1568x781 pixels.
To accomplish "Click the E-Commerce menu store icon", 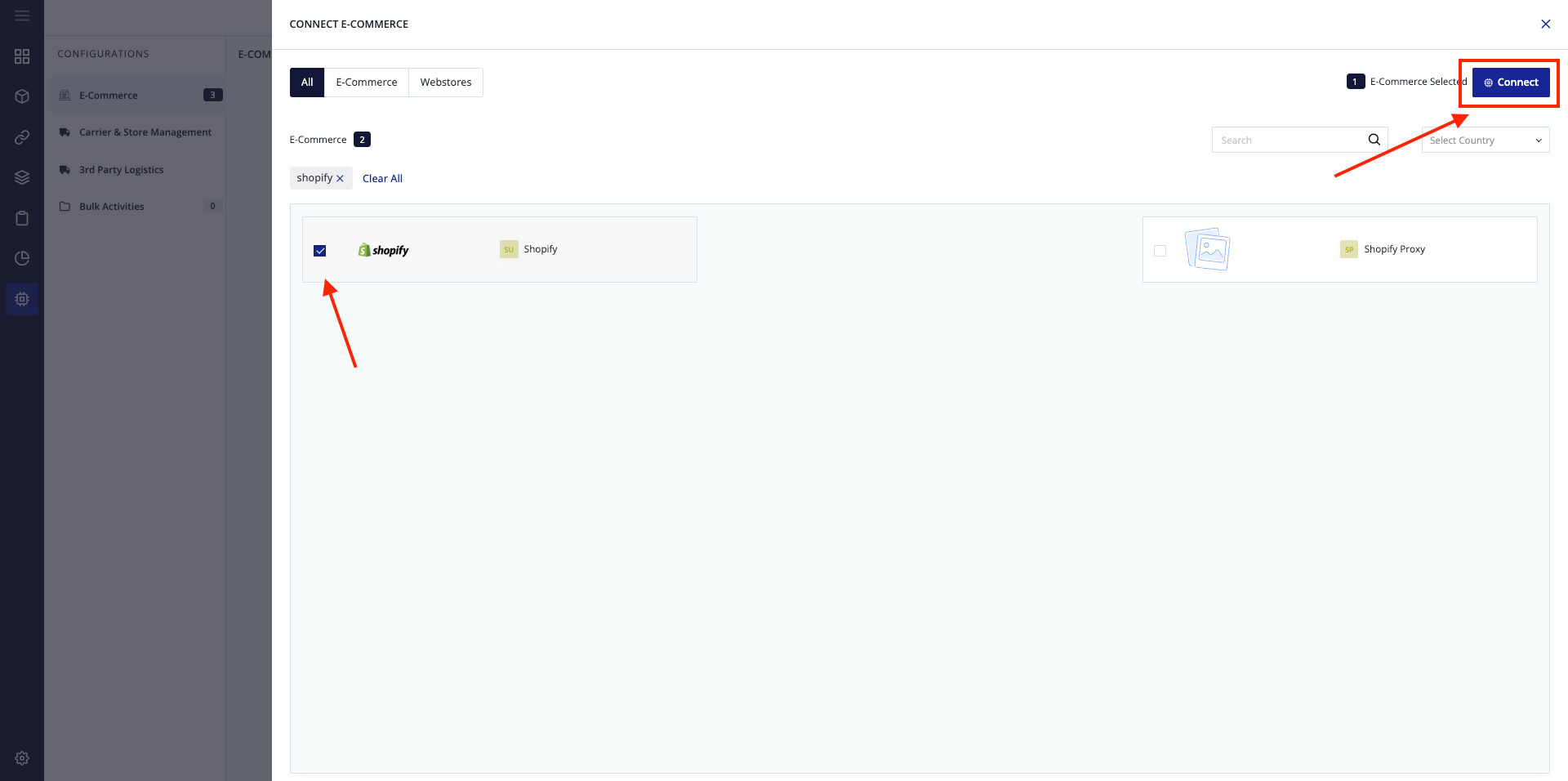I will 65,96.
